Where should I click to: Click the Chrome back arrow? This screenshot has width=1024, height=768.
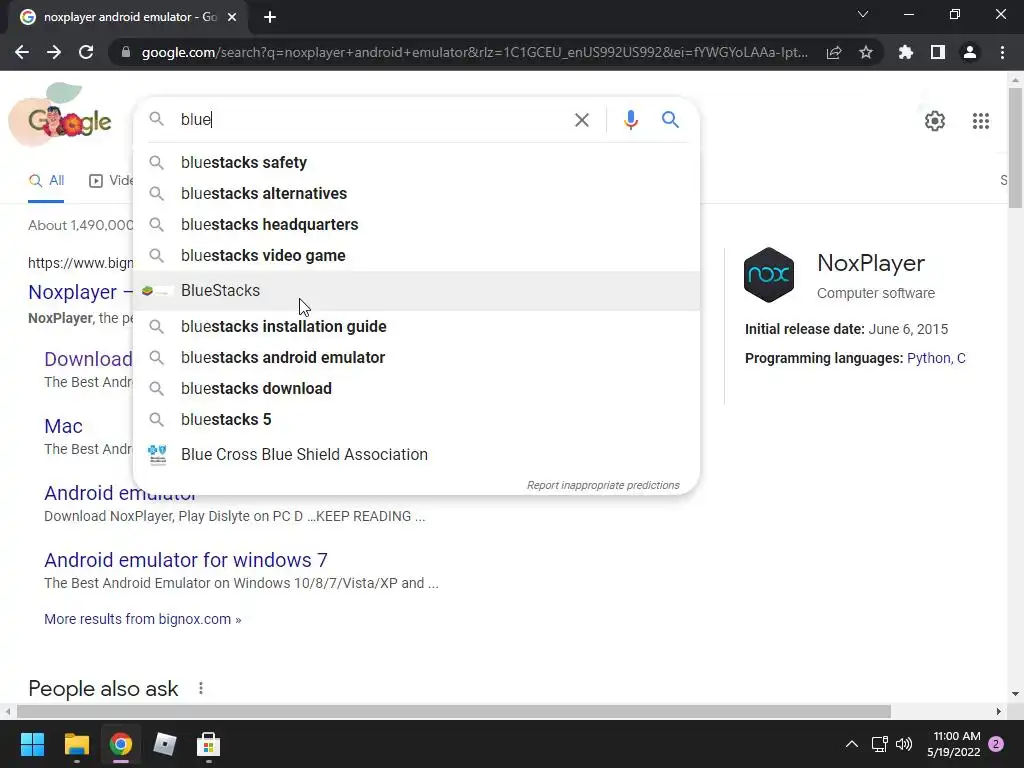pyautogui.click(x=22, y=52)
